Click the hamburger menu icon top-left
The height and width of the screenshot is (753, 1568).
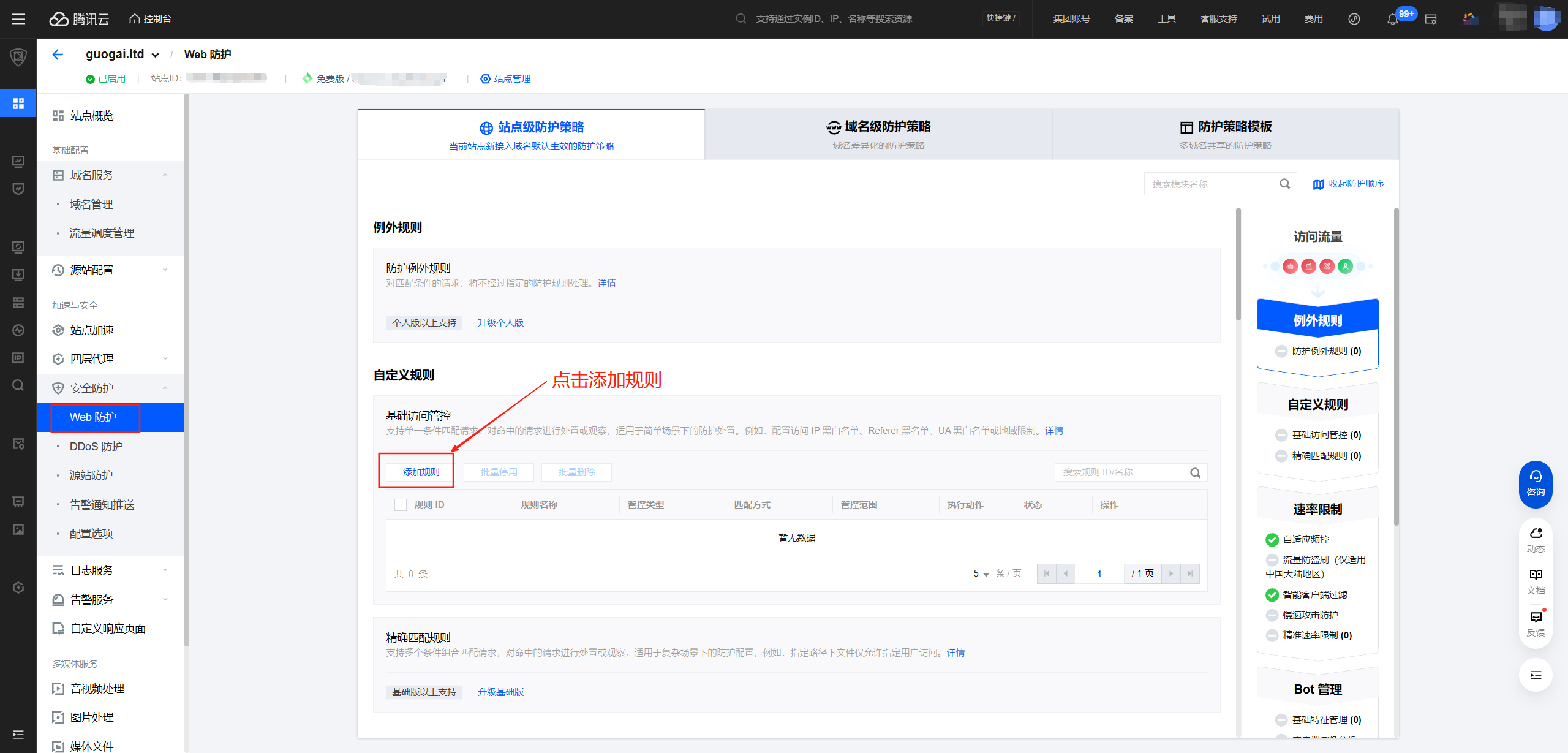point(18,19)
